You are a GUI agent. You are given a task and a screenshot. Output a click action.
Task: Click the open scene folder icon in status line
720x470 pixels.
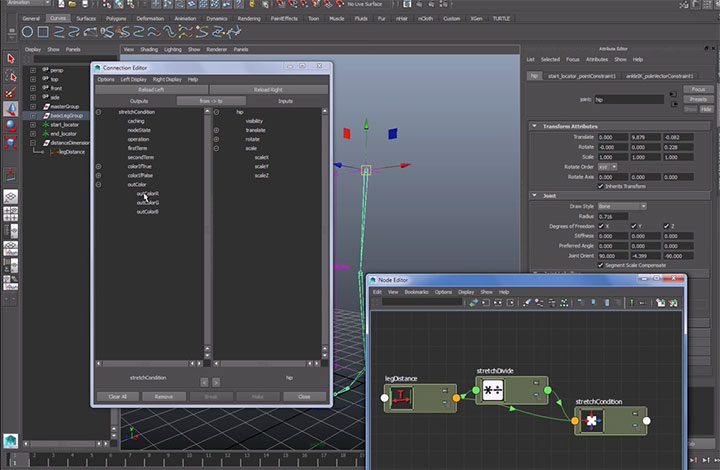[73, 4]
